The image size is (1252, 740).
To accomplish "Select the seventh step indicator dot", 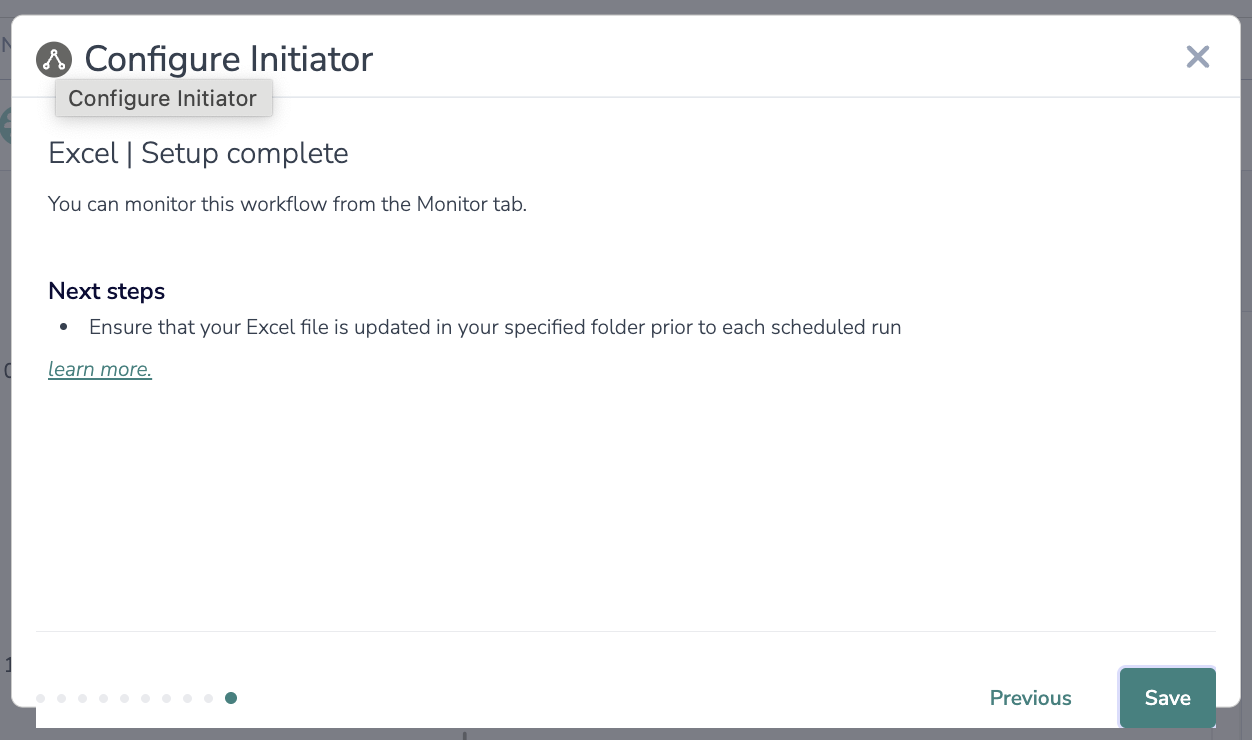I will (166, 698).
